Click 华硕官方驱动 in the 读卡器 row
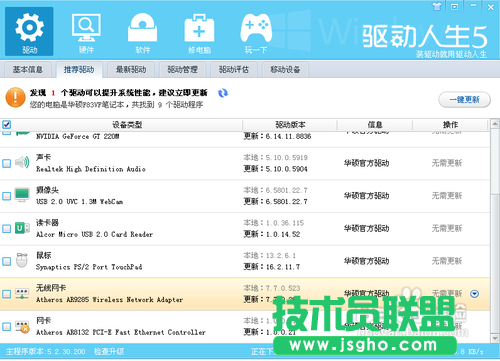This screenshot has width=500, height=361. coord(366,229)
